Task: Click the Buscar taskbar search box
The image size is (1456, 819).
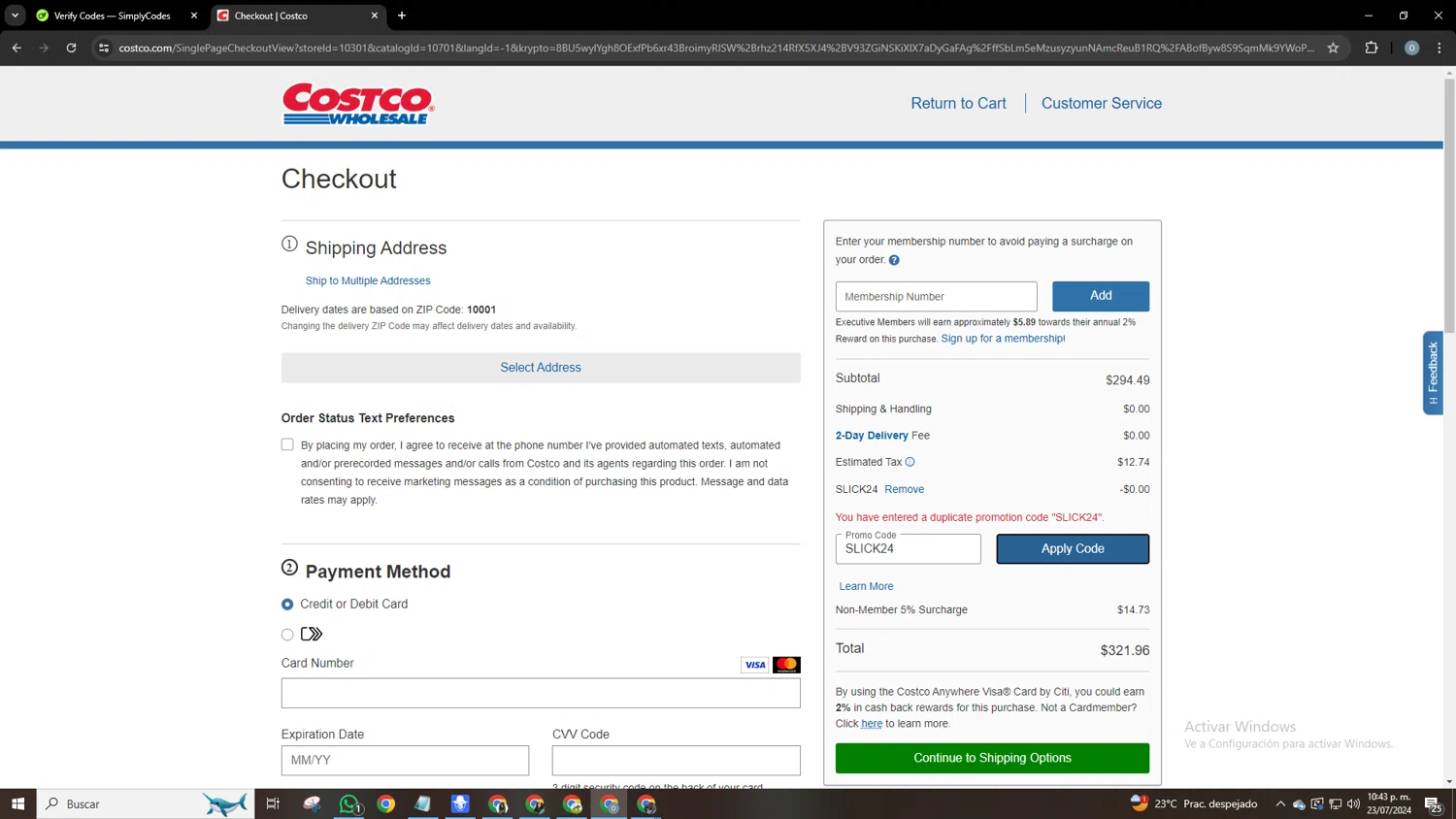Action: [146, 803]
